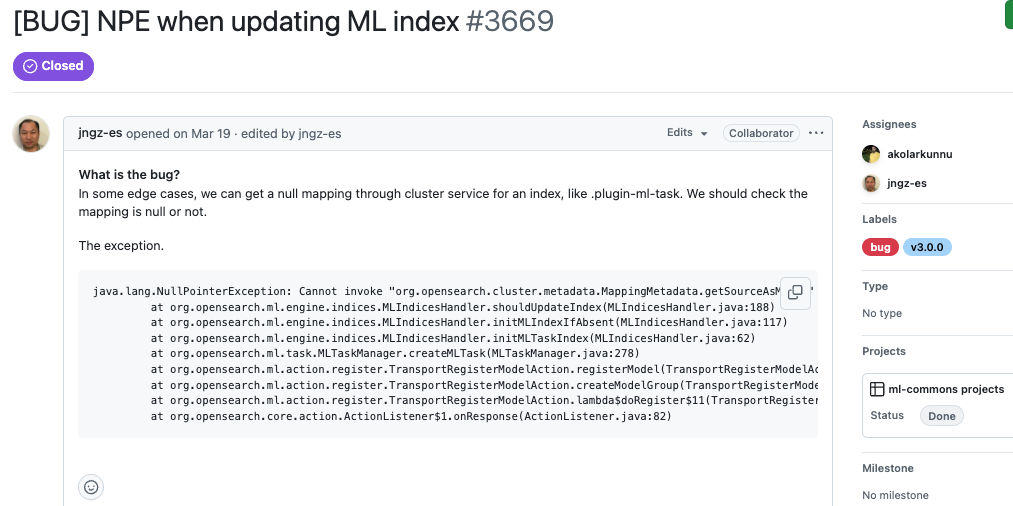Viewport: 1013px width, 506px height.
Task: Expand the Edits history dropdown
Action: click(x=687, y=132)
